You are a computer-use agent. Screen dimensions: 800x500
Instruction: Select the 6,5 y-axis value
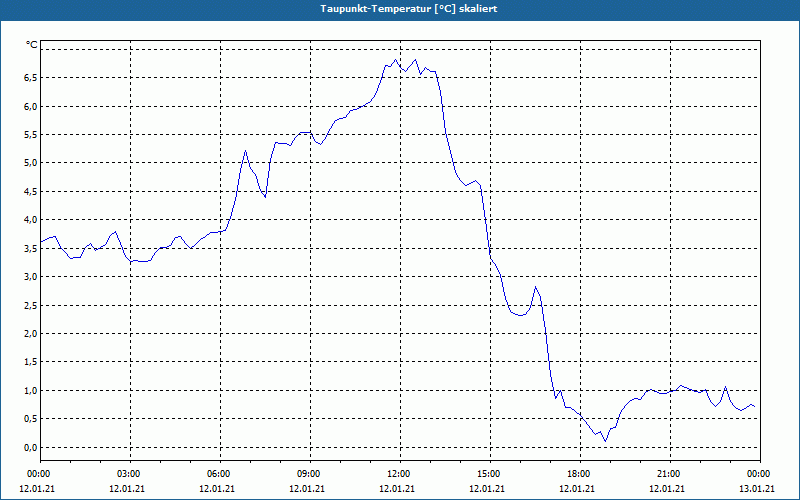point(31,78)
